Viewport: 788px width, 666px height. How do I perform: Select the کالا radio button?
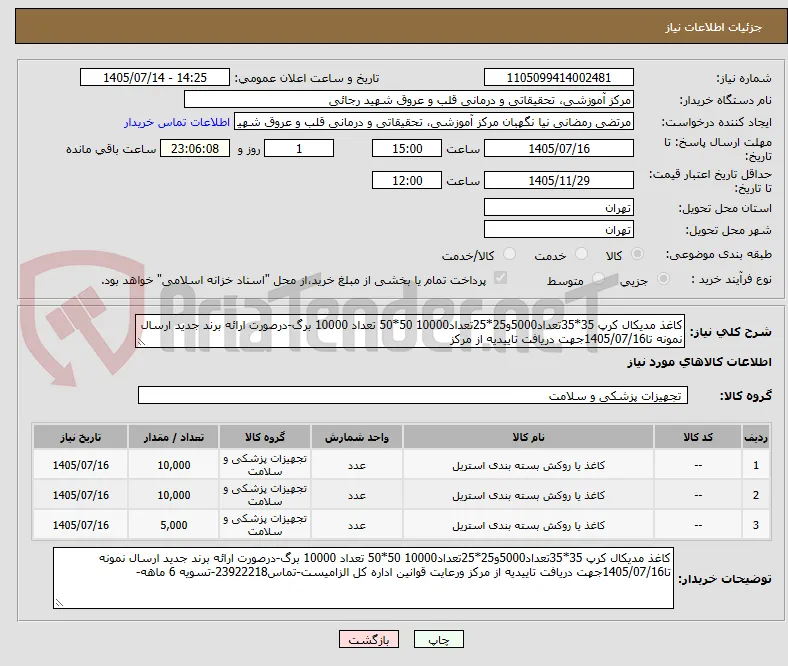(637, 254)
